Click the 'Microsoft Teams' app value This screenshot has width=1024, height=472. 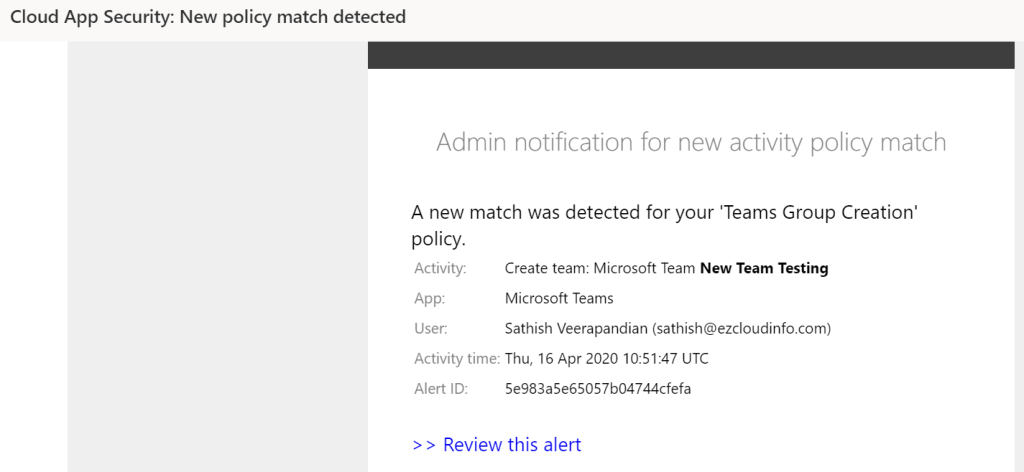click(x=559, y=298)
